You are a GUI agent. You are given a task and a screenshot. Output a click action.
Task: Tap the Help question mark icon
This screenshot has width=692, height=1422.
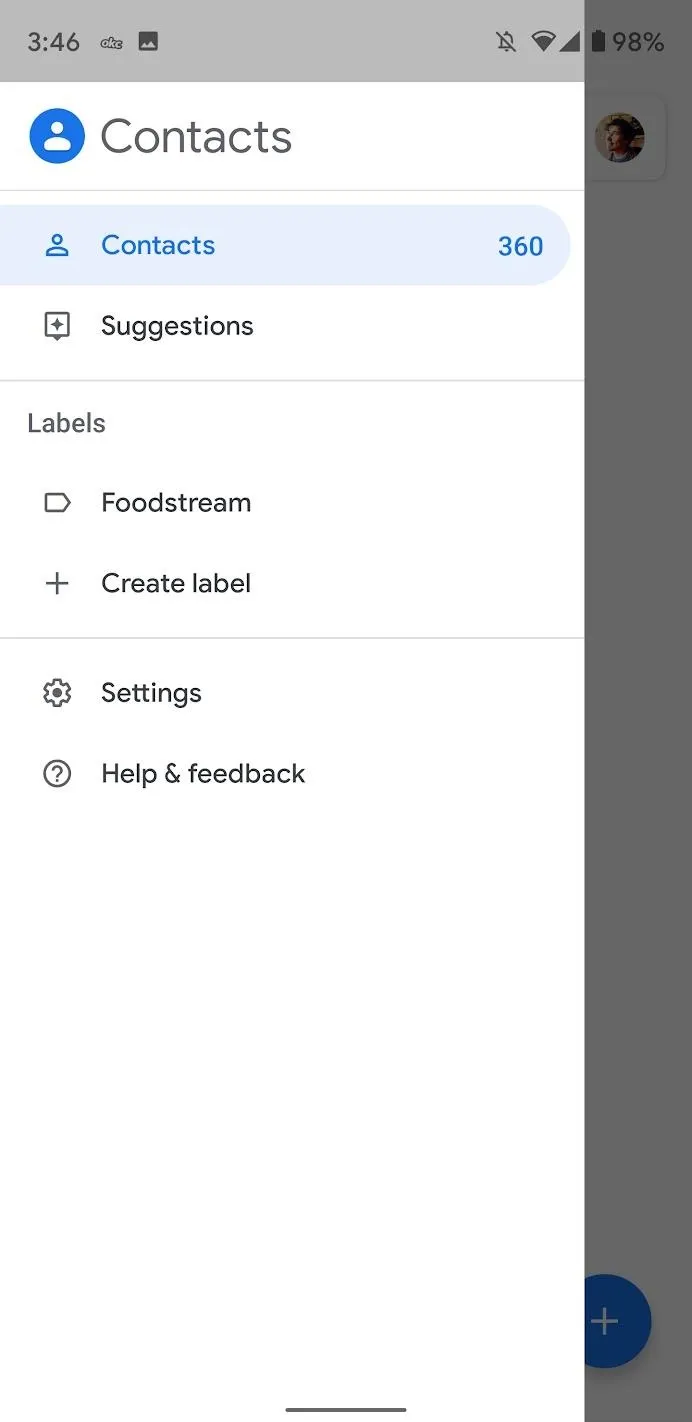pos(57,773)
